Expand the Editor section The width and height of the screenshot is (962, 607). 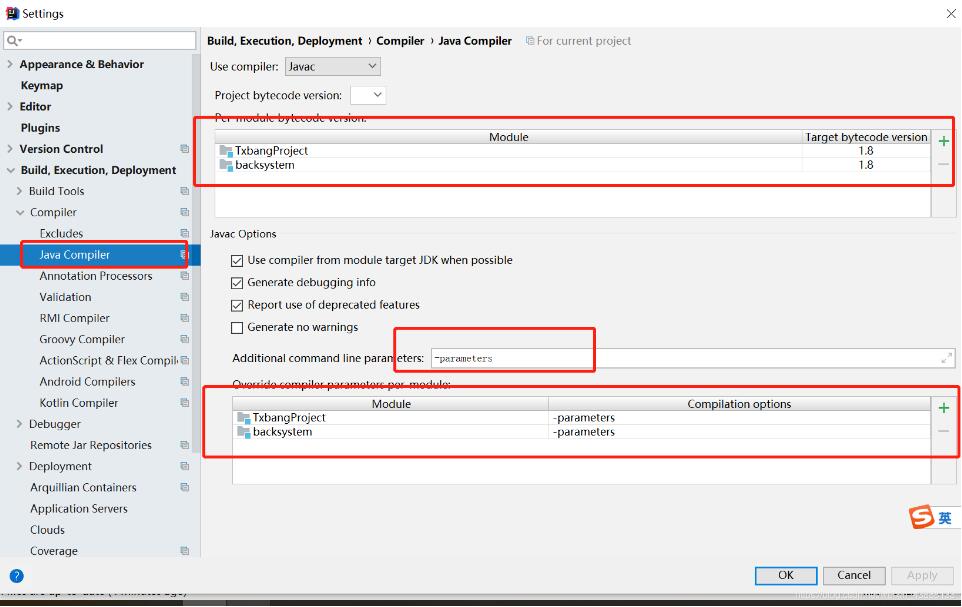(x=10, y=106)
